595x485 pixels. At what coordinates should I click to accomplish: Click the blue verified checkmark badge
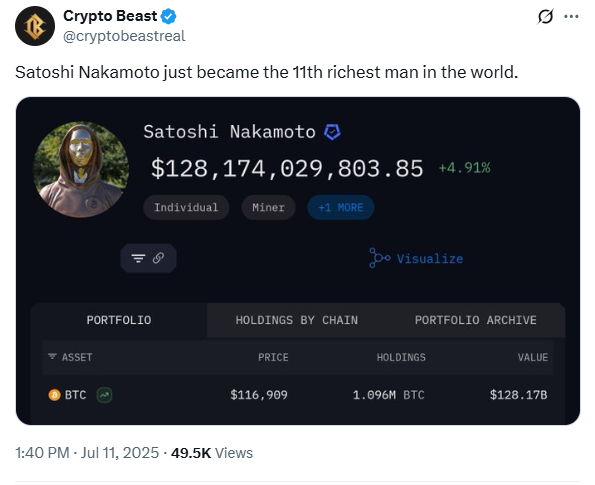[x=168, y=16]
